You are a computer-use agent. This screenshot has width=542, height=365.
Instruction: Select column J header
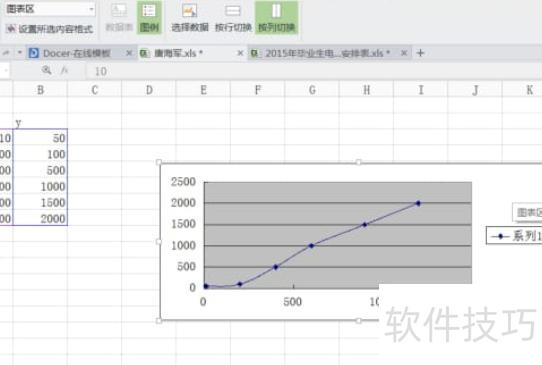[475, 90]
